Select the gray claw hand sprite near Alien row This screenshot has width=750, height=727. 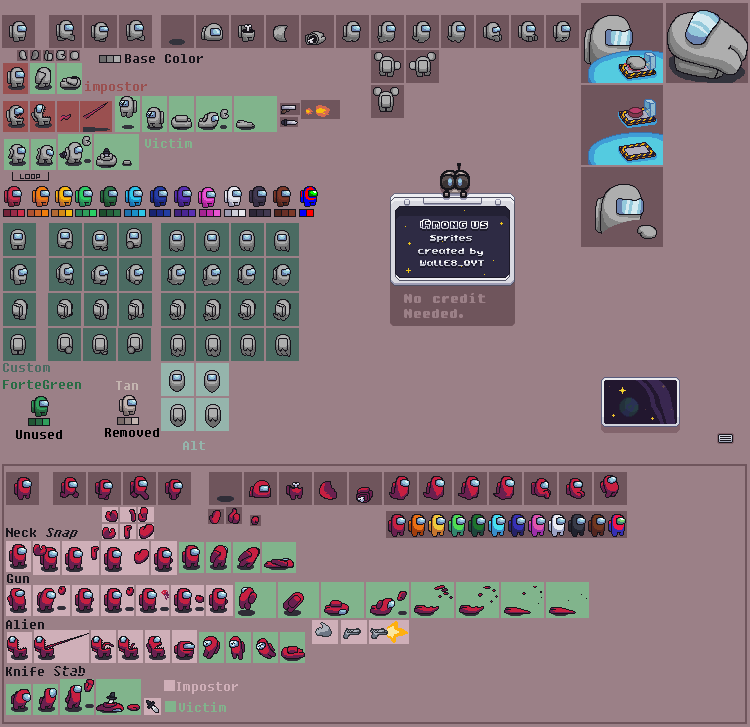click(x=325, y=631)
